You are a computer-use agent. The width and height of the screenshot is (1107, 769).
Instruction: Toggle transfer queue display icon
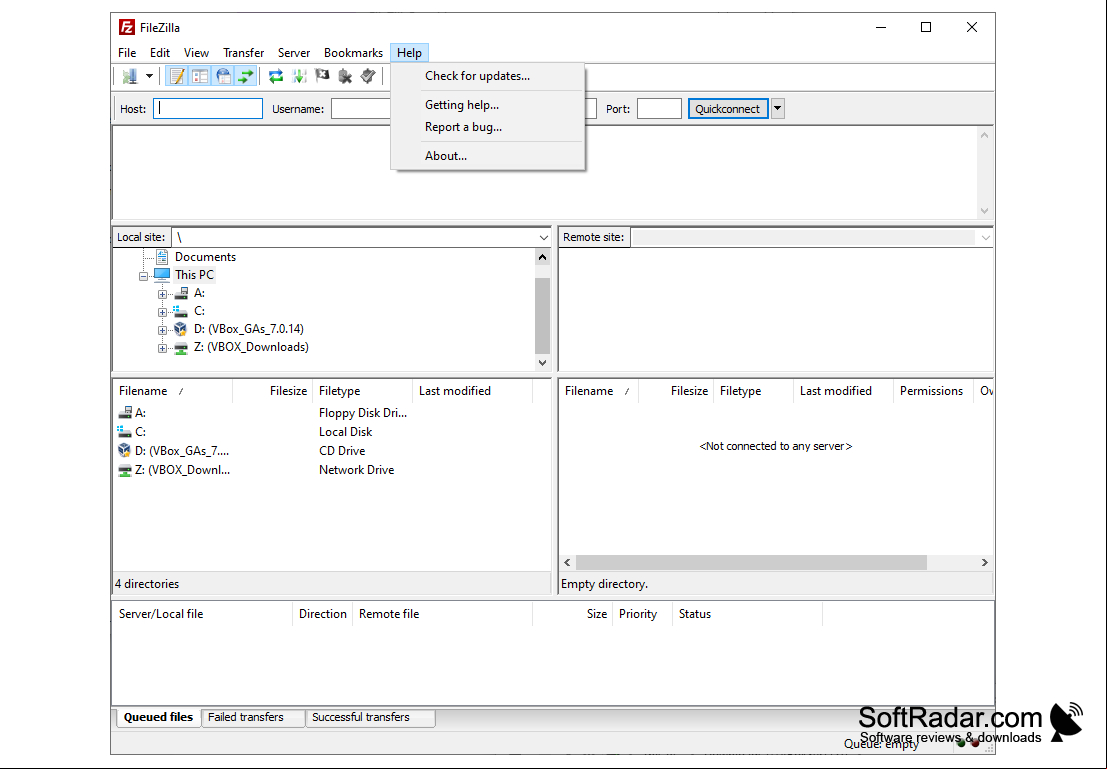[x=246, y=76]
